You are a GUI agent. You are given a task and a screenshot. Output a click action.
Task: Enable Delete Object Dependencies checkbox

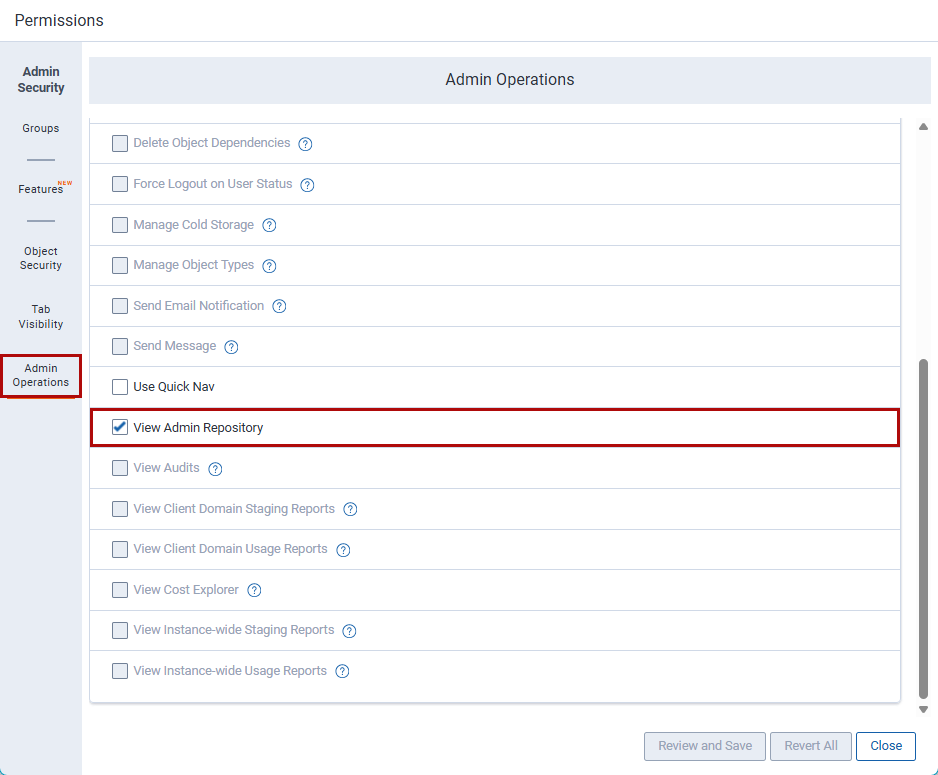pyautogui.click(x=120, y=144)
